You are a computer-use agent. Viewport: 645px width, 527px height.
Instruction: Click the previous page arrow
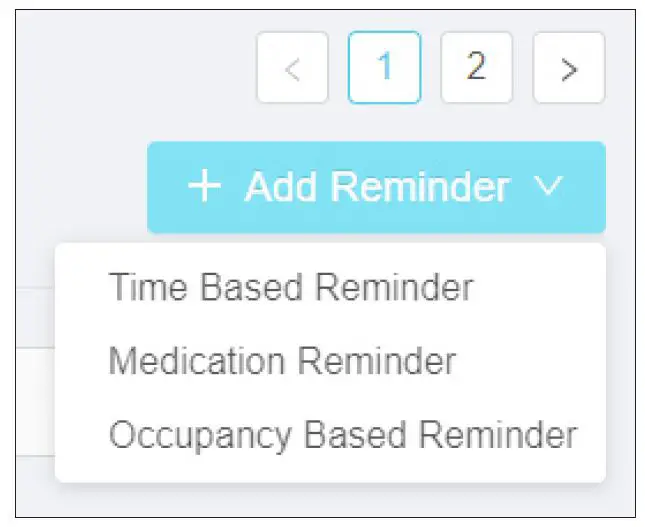(292, 68)
